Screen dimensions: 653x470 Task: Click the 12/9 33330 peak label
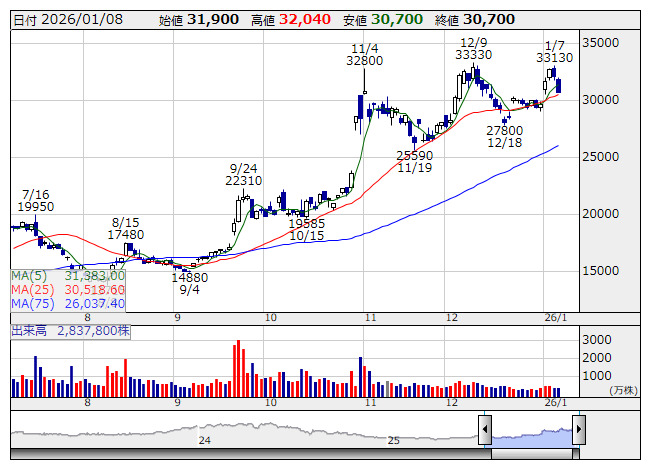pos(474,49)
